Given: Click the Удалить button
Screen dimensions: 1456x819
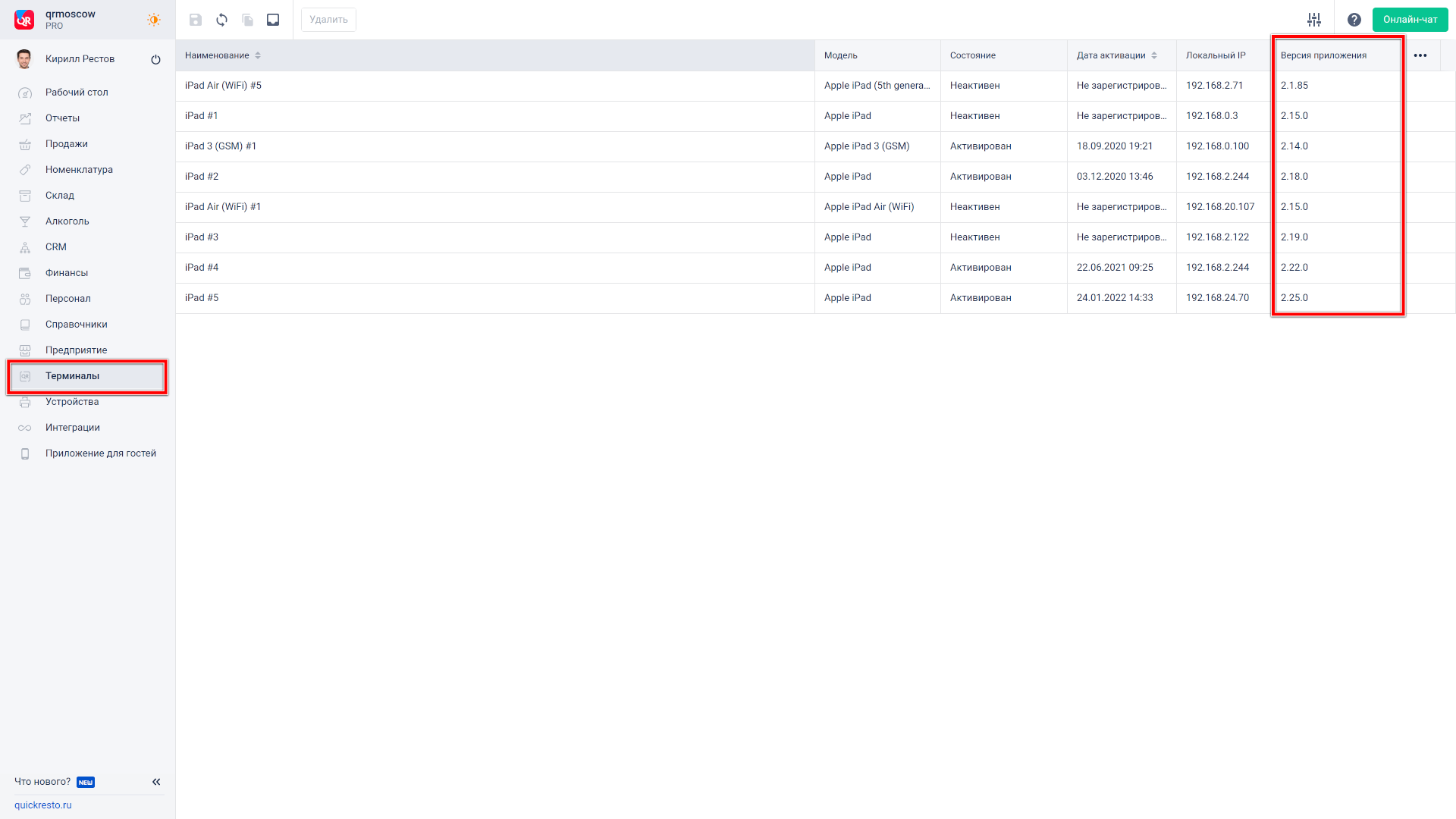Looking at the screenshot, I should [328, 20].
